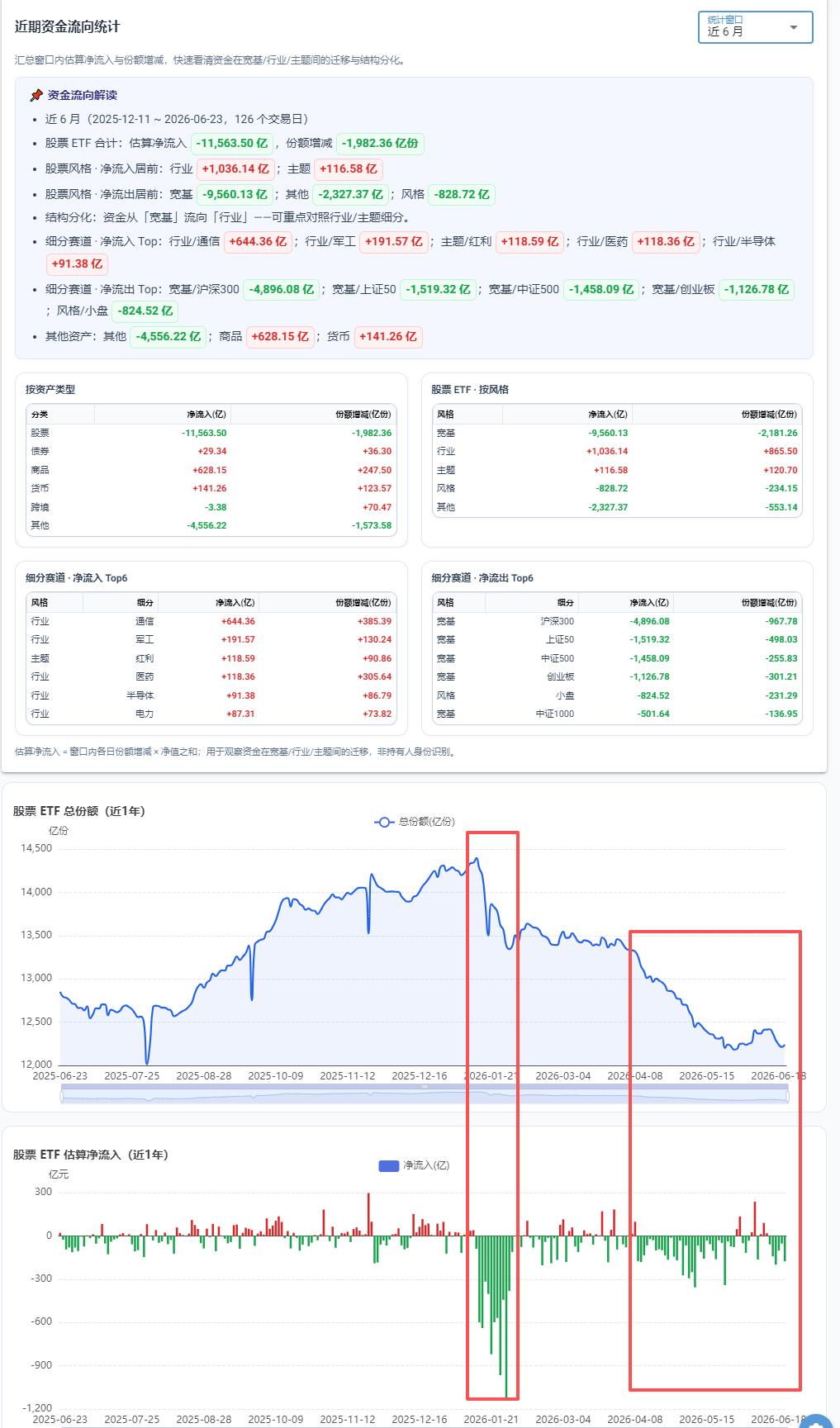The image size is (840, 1428).
Task: Click the 电力 cell in 净流入 Top6 table
Action: point(145,714)
